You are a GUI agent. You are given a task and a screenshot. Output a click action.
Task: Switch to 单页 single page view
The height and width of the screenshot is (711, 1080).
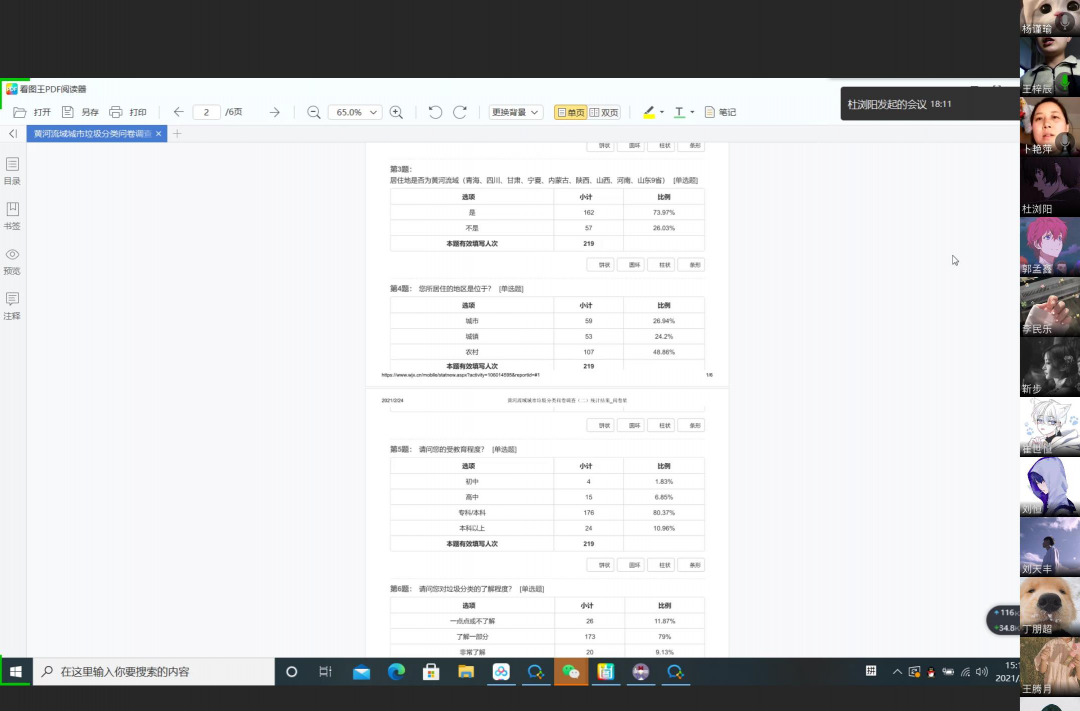pos(571,113)
